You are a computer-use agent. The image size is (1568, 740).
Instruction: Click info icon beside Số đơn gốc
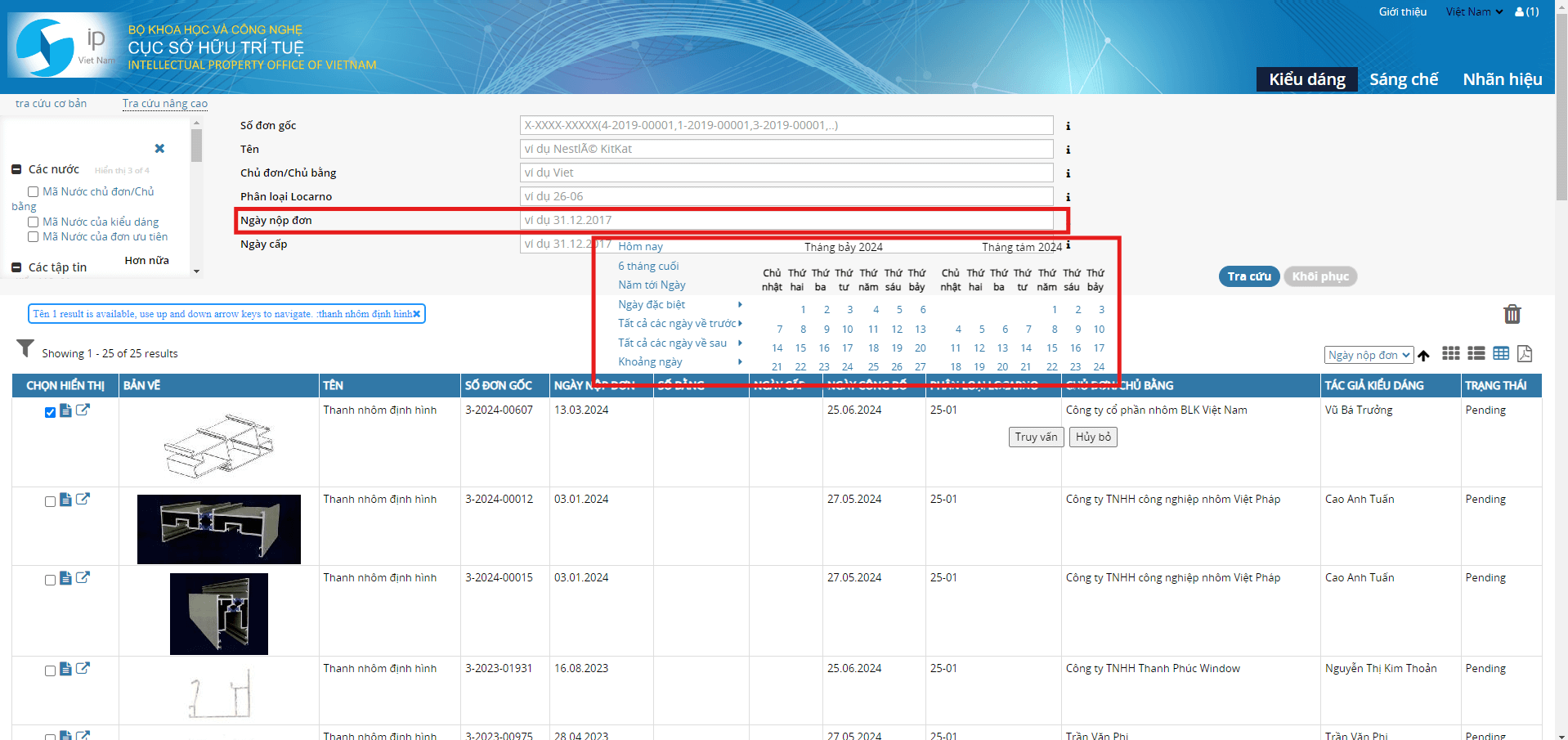point(1068,126)
